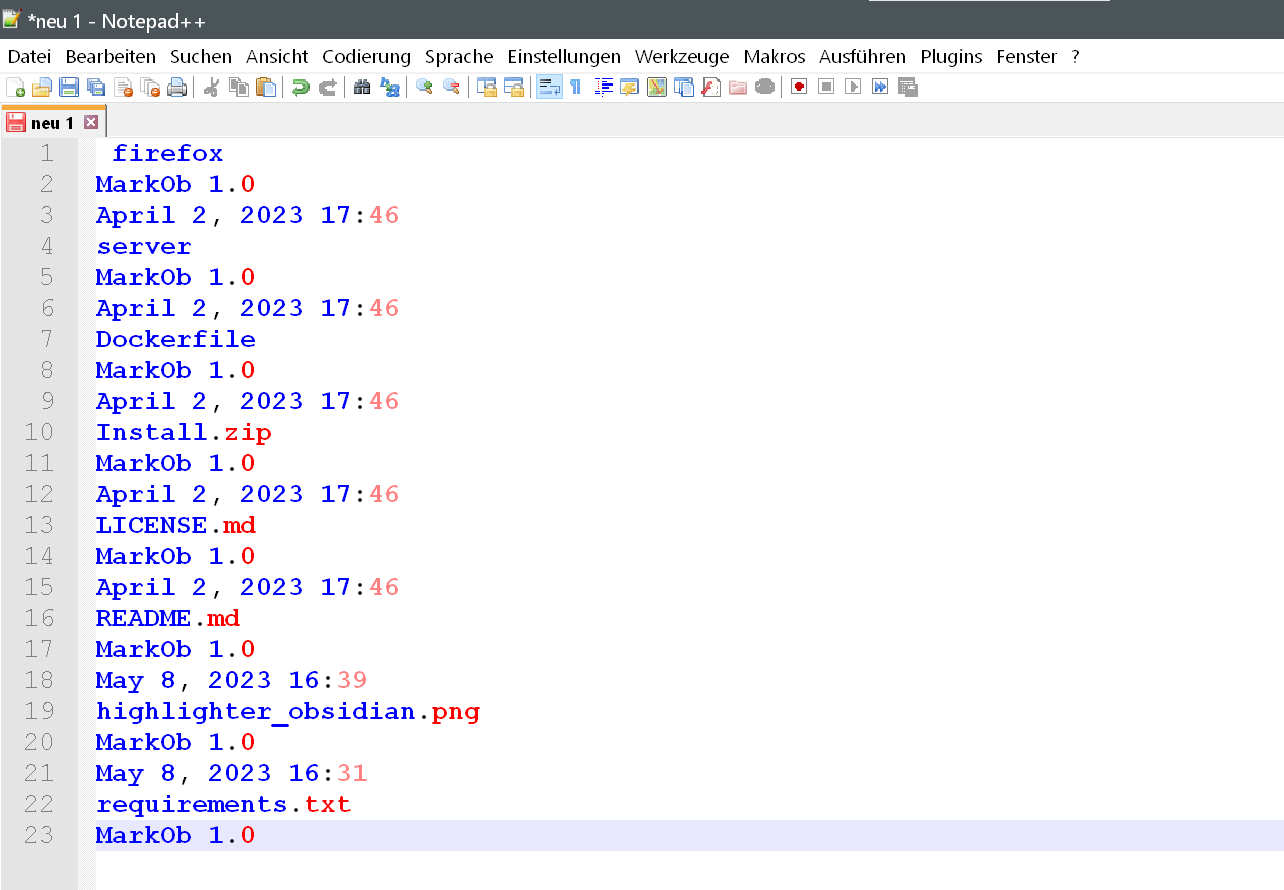Expand the Sprache menu
This screenshot has height=890, width=1284.
pyautogui.click(x=458, y=57)
